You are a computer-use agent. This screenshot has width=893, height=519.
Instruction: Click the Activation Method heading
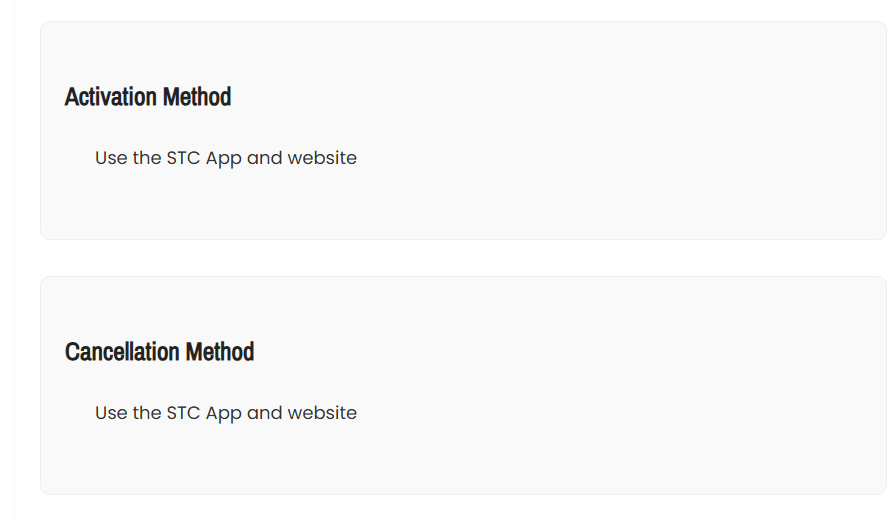(x=148, y=97)
